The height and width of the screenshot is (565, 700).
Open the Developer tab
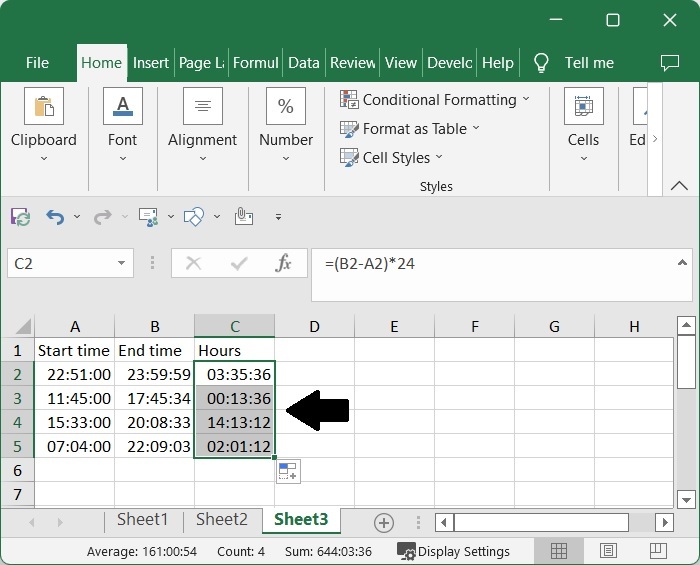pyautogui.click(x=450, y=63)
